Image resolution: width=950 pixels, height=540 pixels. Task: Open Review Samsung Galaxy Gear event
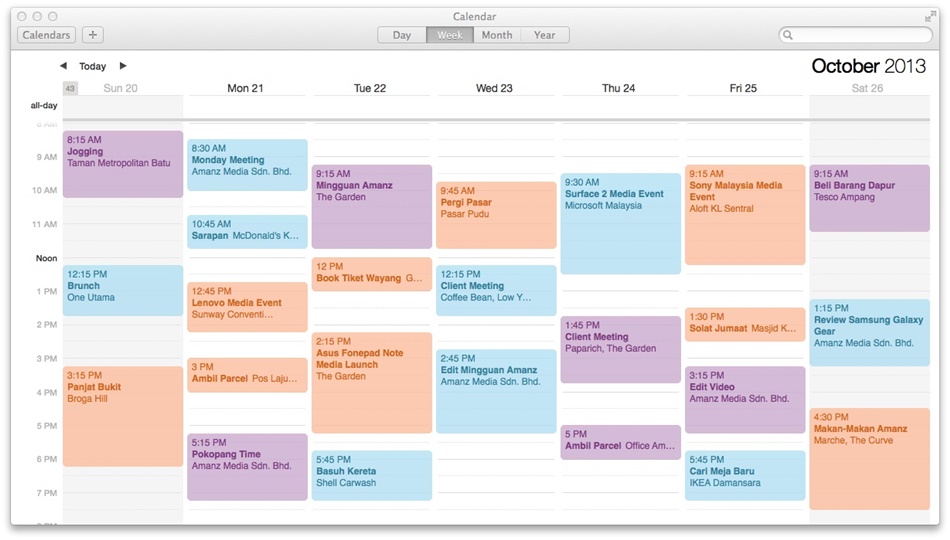pos(869,332)
